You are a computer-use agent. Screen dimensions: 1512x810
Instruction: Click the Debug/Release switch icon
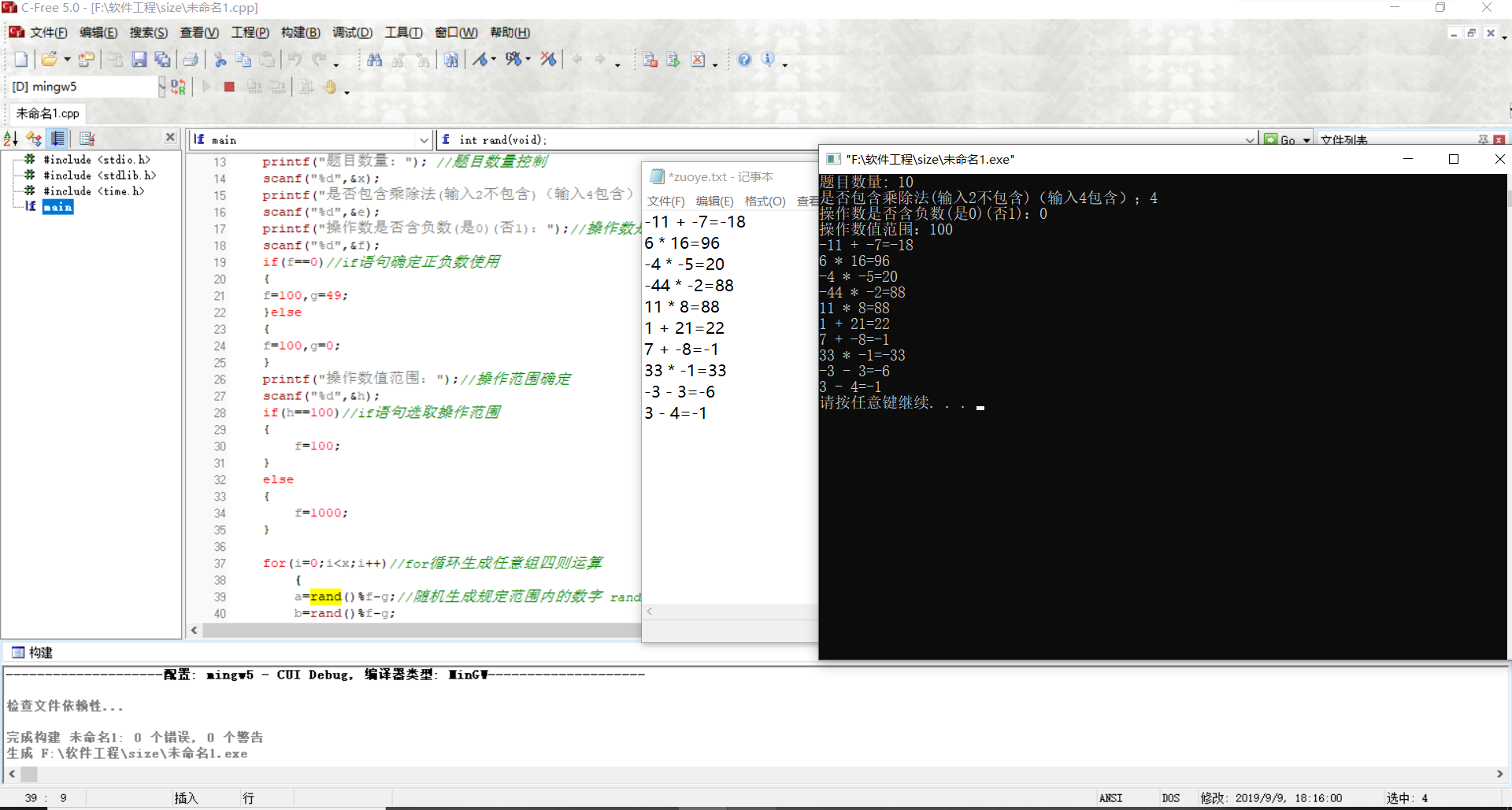[x=179, y=87]
